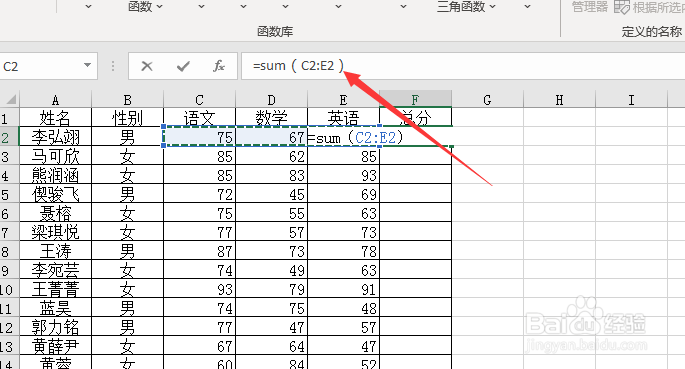Viewport: 685px width, 369px height.
Task: Click 聂榕's 英语 score 63
Action: [x=343, y=213]
